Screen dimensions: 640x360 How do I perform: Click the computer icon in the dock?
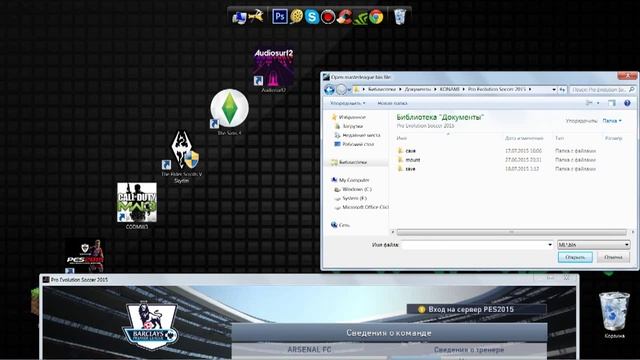pos(239,17)
